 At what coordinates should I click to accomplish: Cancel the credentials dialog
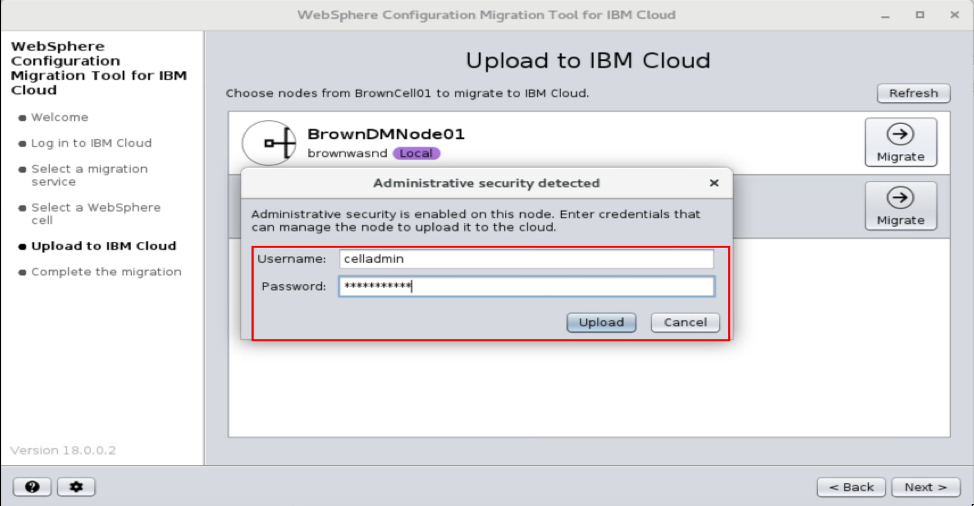(685, 322)
